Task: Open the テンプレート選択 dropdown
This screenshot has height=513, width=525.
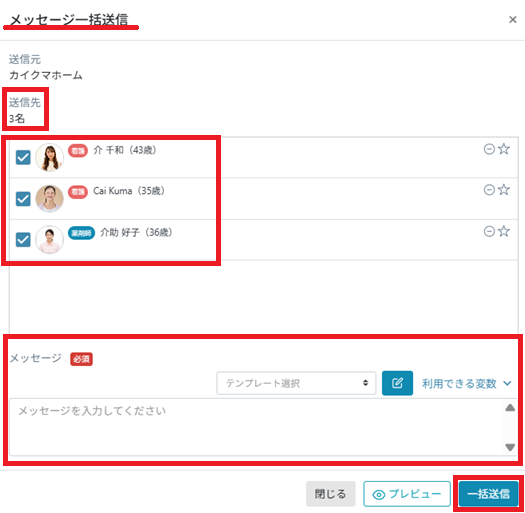Action: [296, 383]
